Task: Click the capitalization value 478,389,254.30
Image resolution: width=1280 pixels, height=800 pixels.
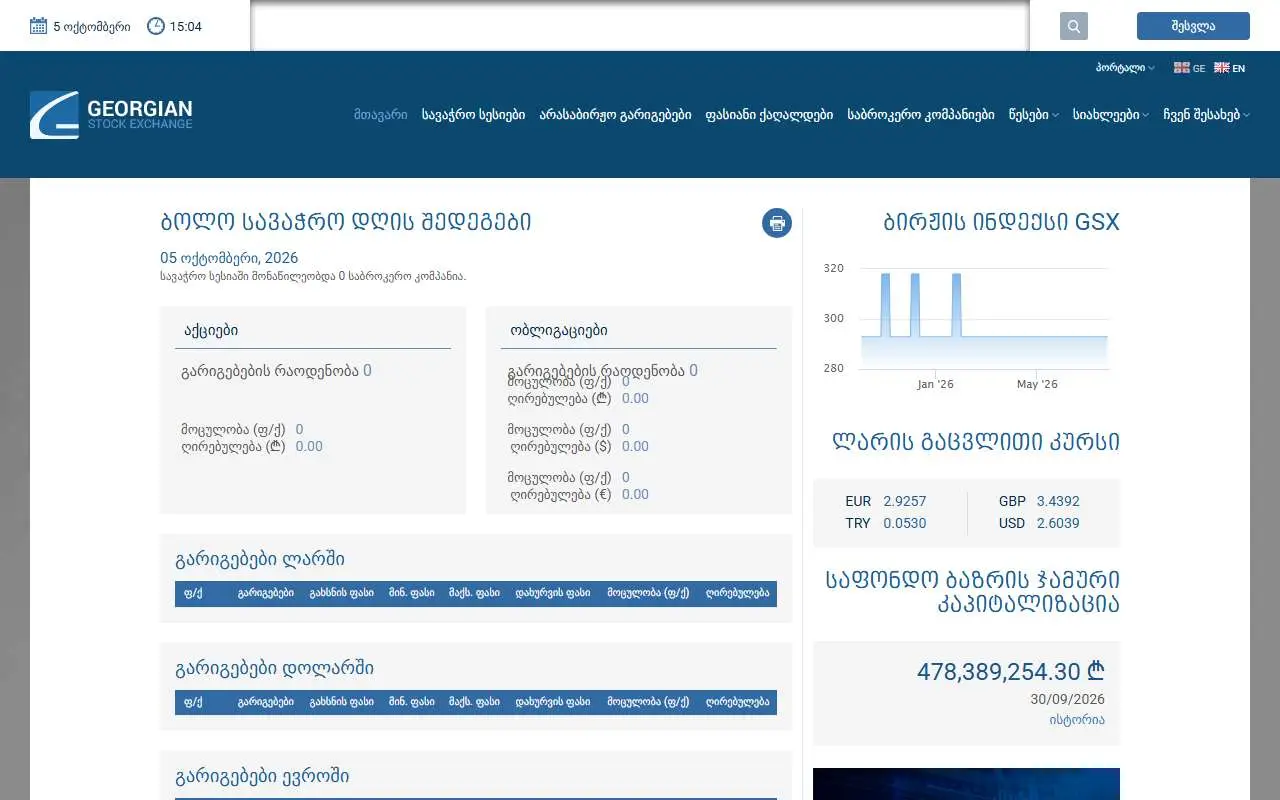Action: pyautogui.click(x=1011, y=672)
